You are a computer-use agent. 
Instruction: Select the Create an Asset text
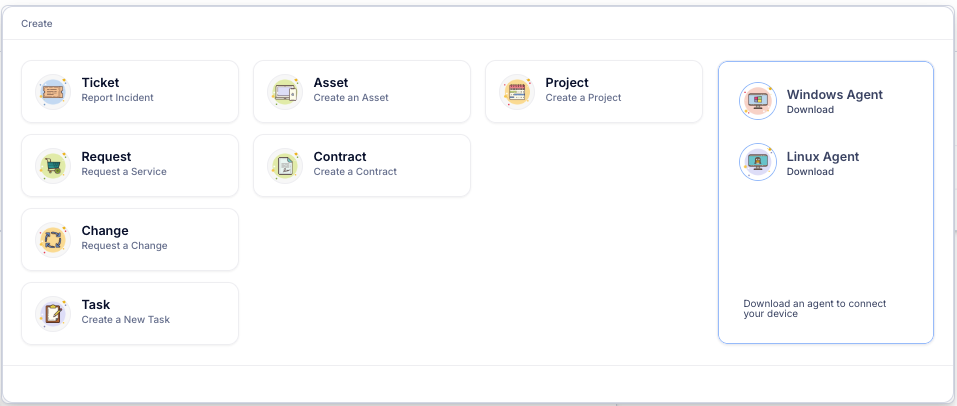pyautogui.click(x=351, y=98)
